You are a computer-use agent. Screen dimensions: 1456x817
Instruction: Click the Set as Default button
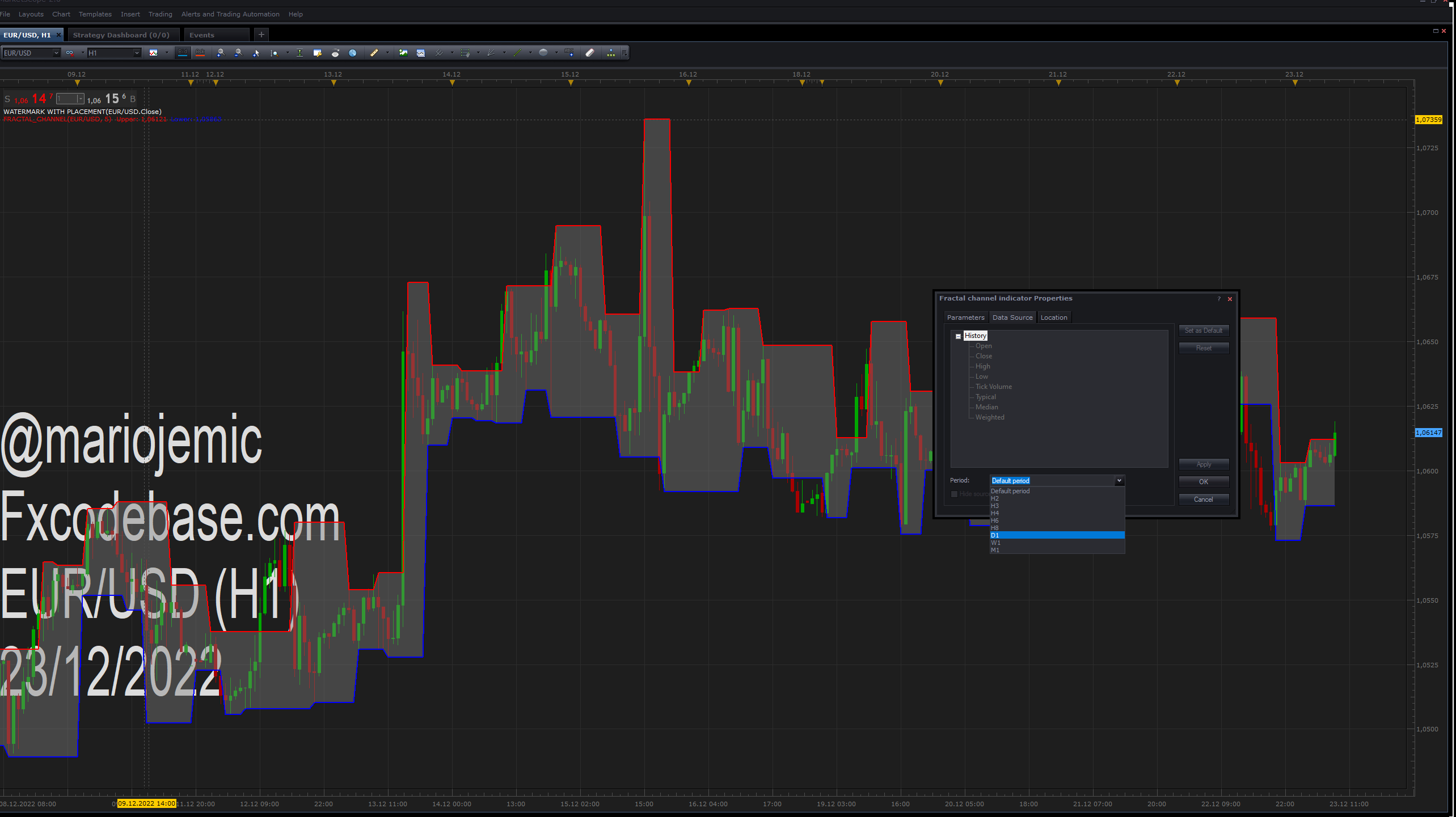pos(1204,331)
